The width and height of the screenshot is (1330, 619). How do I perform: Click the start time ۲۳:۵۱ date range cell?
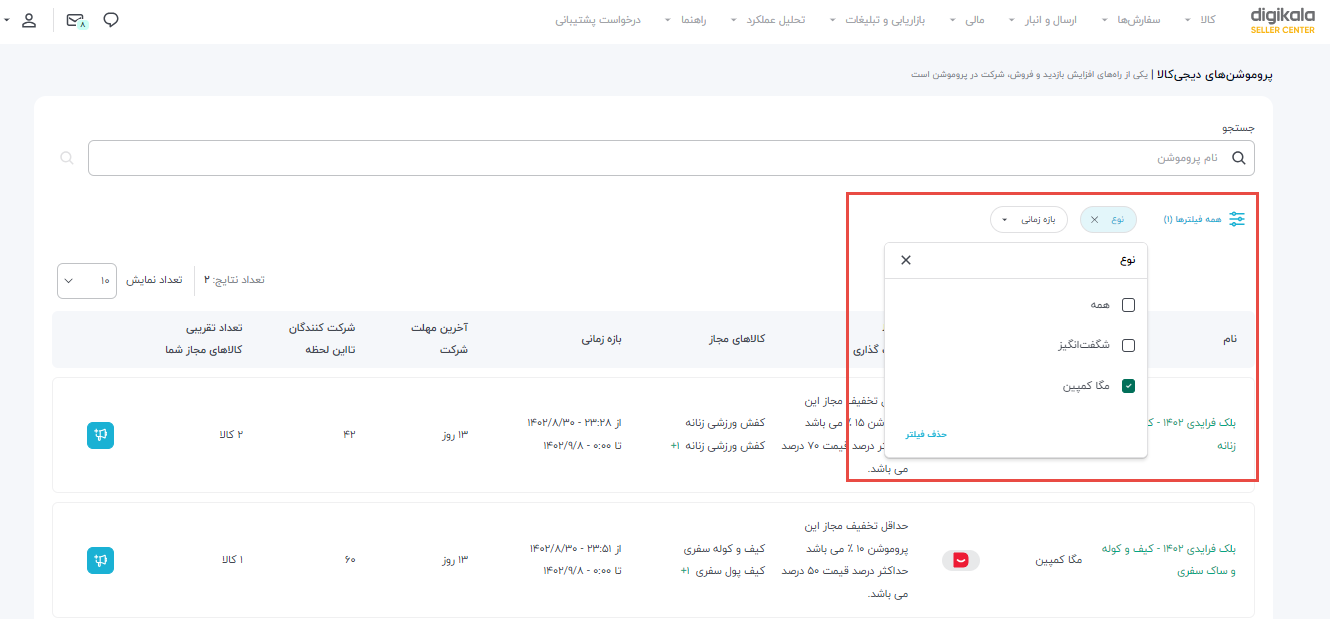(575, 560)
